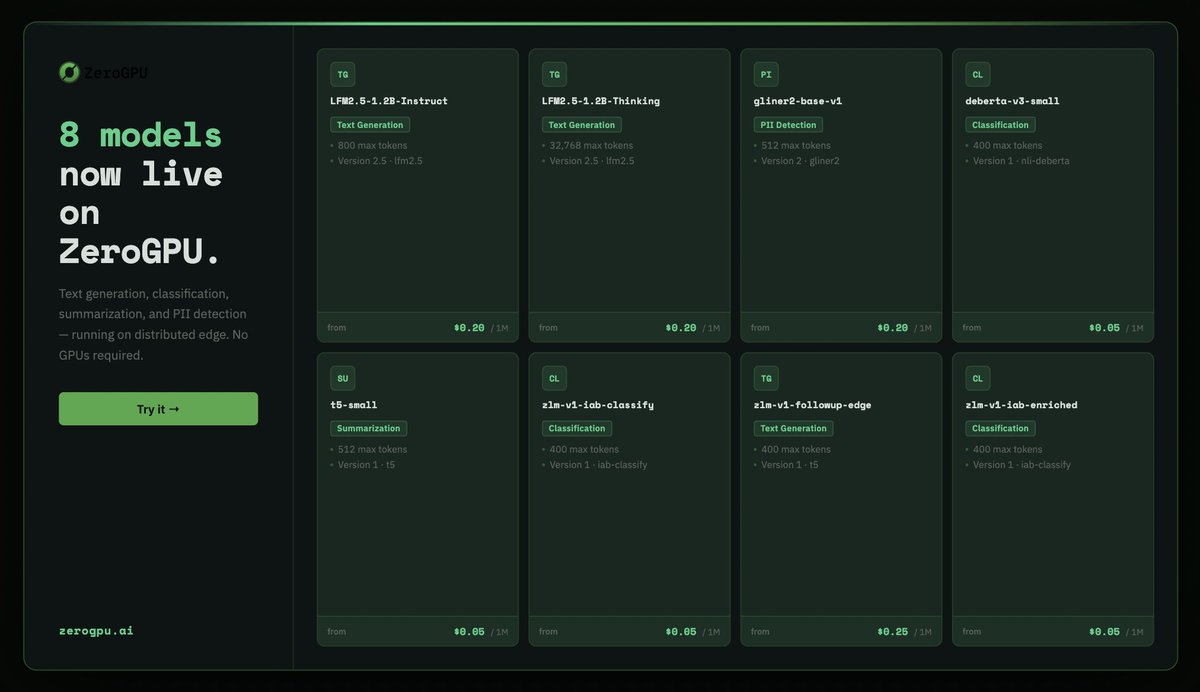
Task: Click 400 max tokens on deberta-v3-small card
Action: [x=1008, y=145]
